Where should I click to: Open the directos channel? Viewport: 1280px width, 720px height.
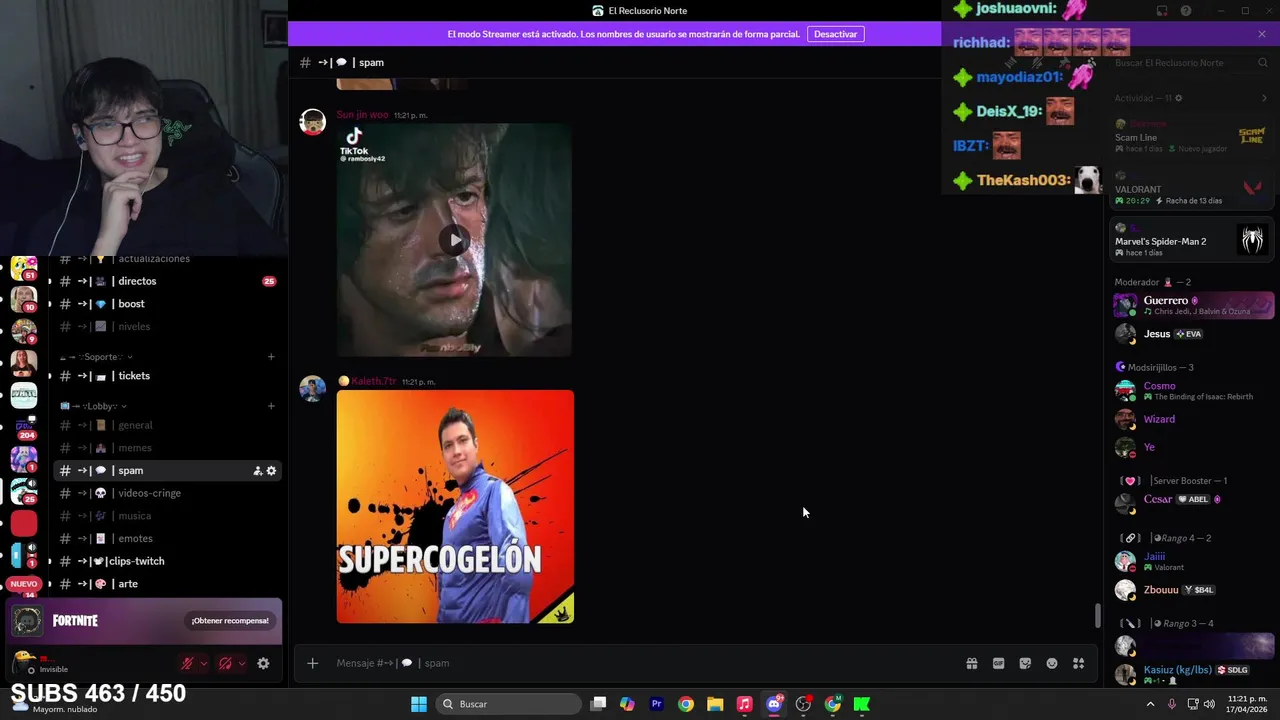[x=167, y=281]
